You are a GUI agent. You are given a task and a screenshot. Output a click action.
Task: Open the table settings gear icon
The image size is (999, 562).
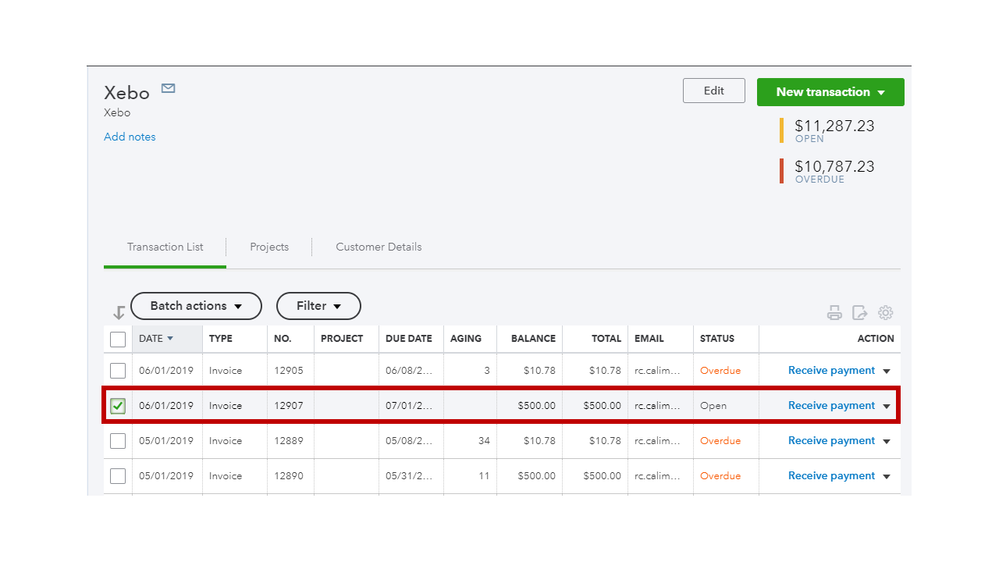[x=886, y=313]
